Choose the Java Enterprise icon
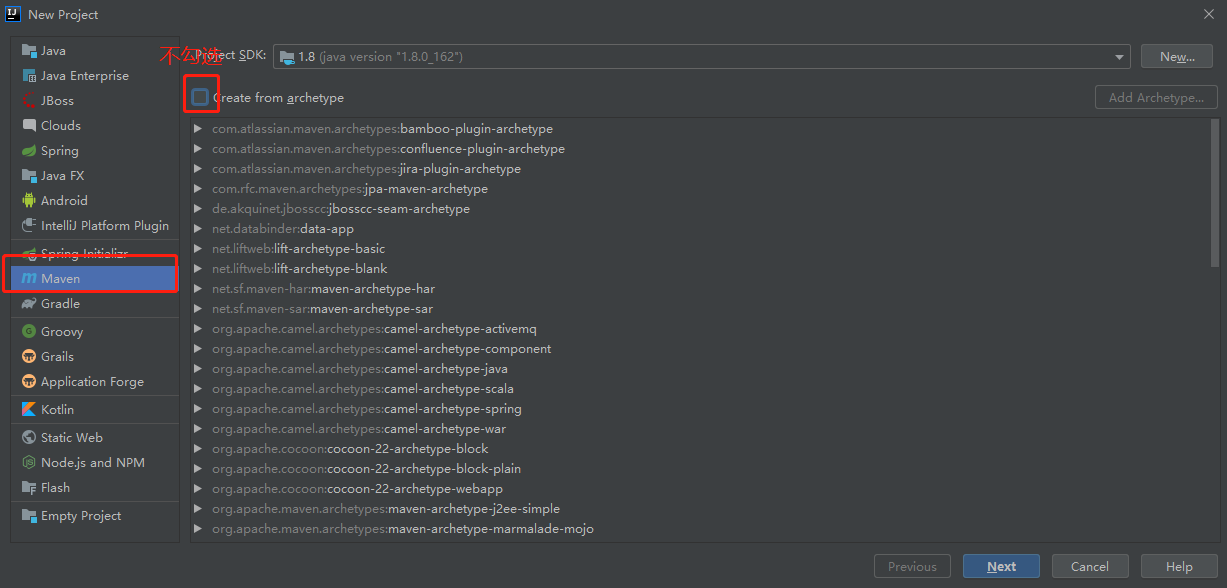Screen dimensions: 1227x588 (29, 76)
